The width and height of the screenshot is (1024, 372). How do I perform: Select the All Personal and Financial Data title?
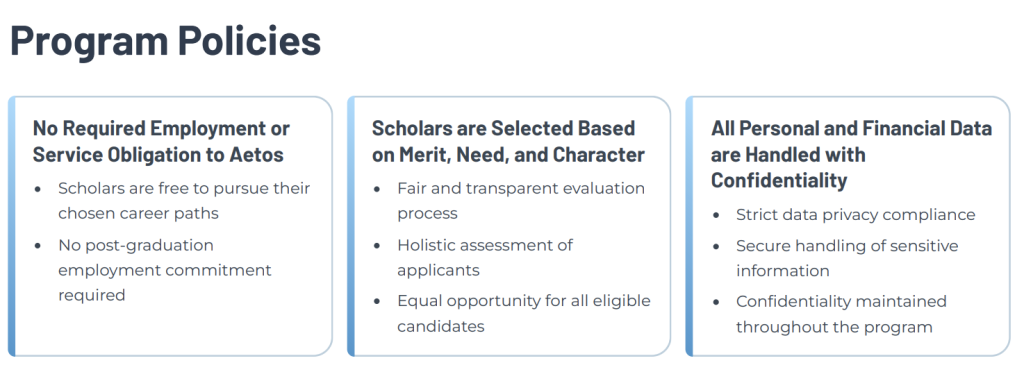tap(851, 154)
